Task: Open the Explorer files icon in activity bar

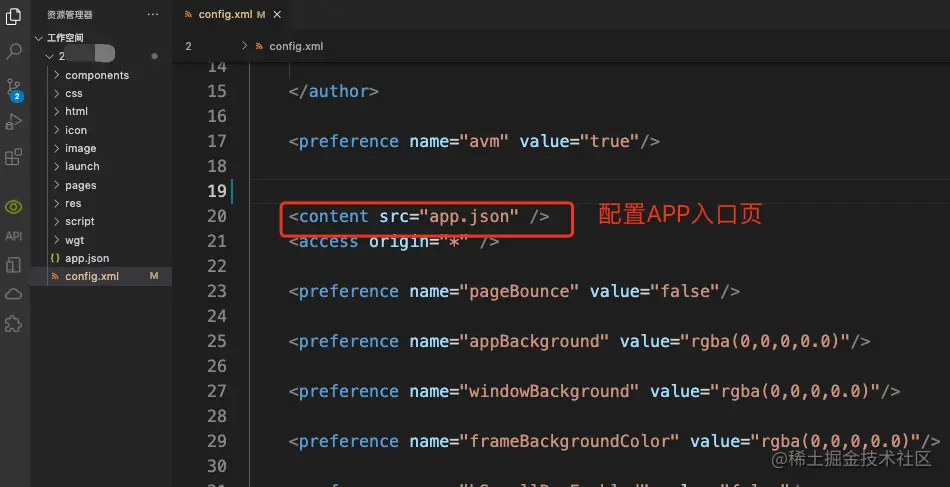Action: [x=13, y=16]
